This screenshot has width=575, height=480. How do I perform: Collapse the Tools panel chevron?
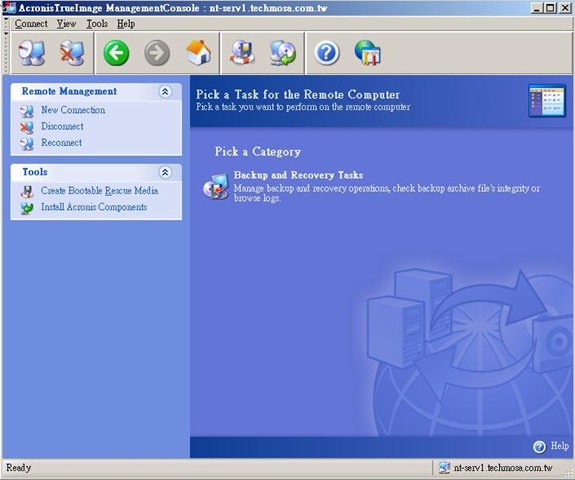tap(165, 172)
